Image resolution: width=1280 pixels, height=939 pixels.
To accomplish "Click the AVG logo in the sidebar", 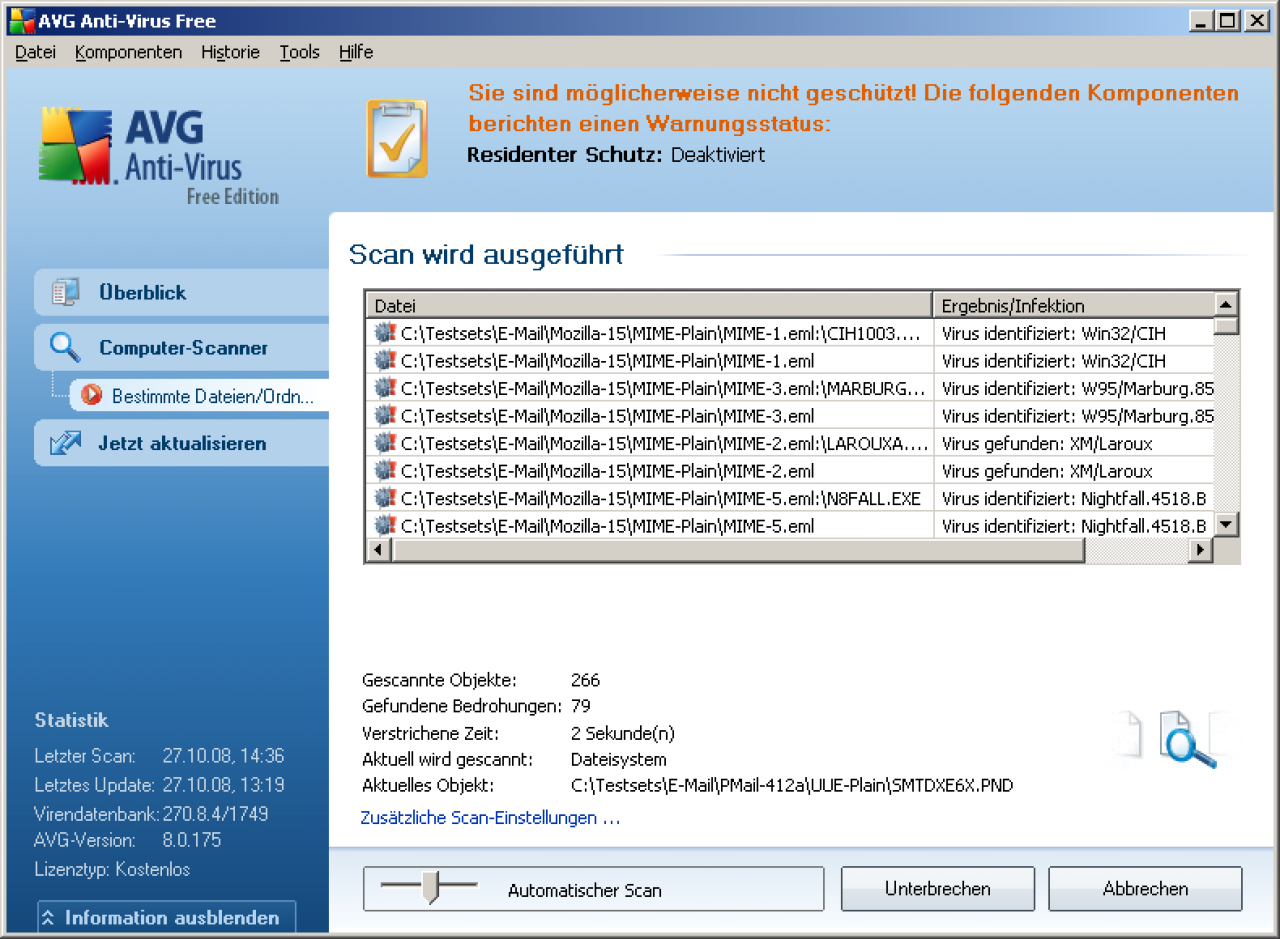I will (x=160, y=155).
